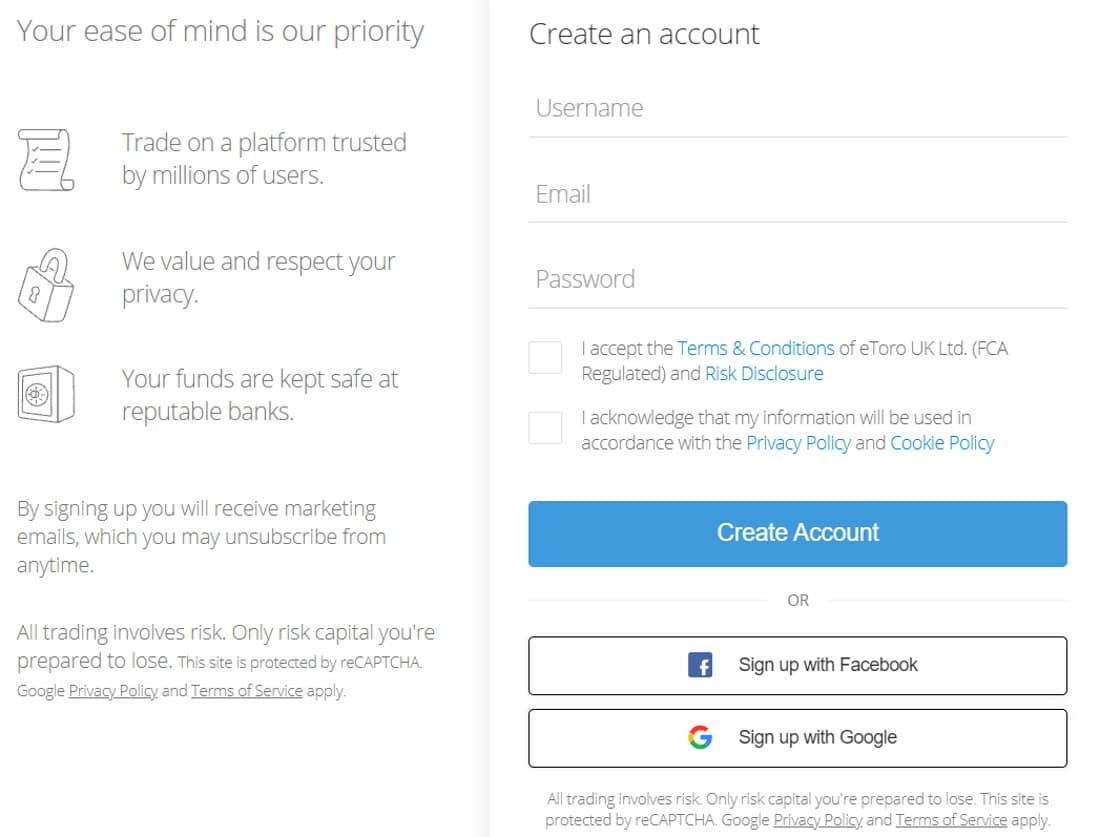Screen dimensions: 1100x837
Task: Click the padlock privacy icon
Action: (x=46, y=285)
